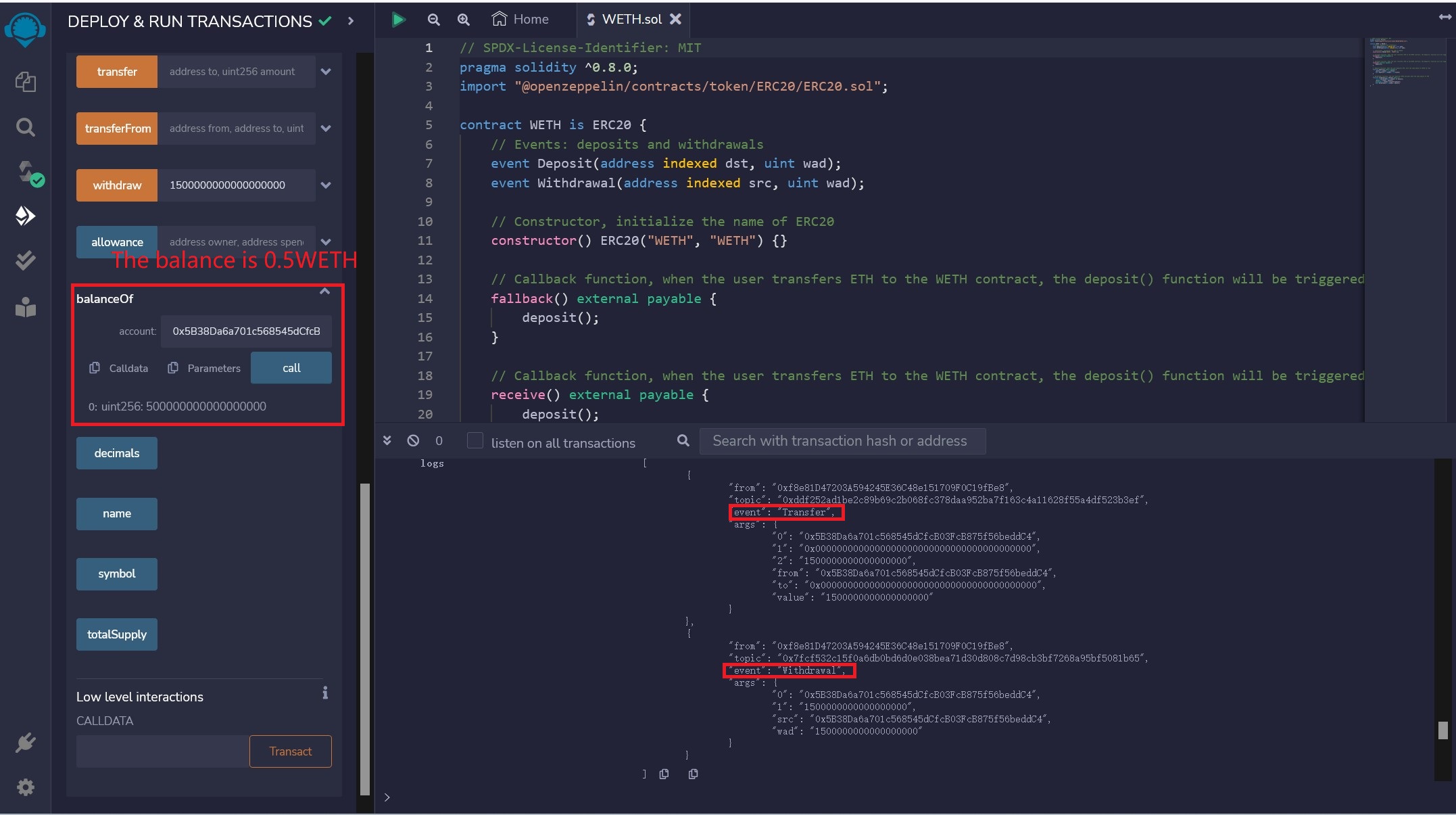Copy logs with the second clipboard icon
1456x815 pixels.
point(693,774)
